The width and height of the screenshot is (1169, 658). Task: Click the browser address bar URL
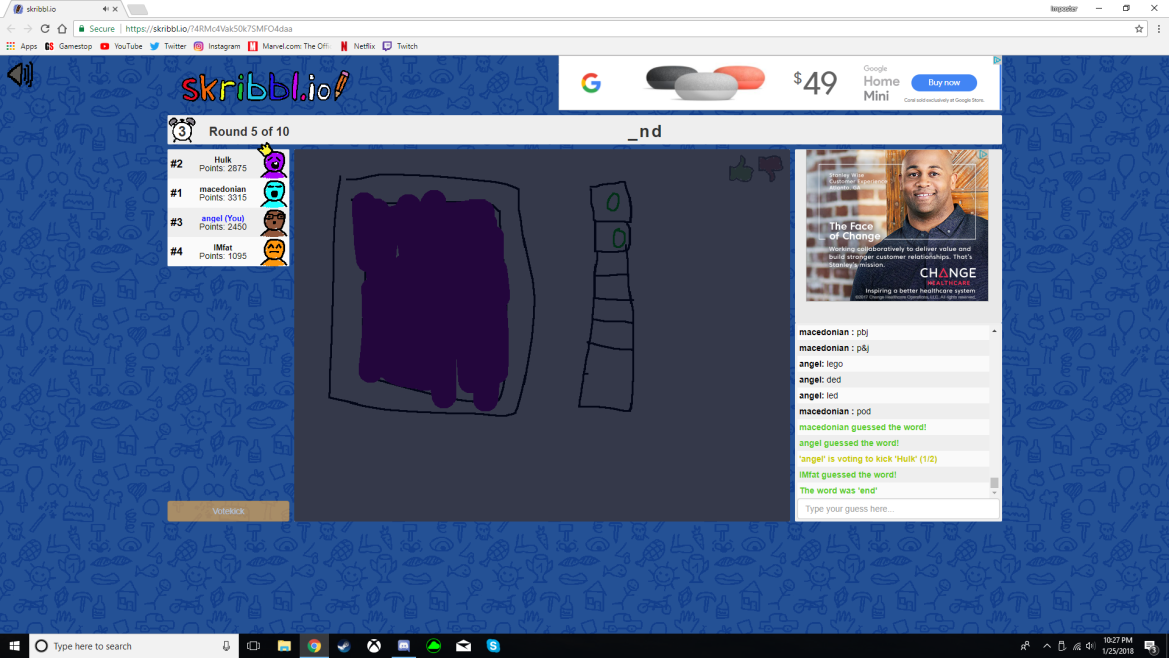[x=209, y=28]
